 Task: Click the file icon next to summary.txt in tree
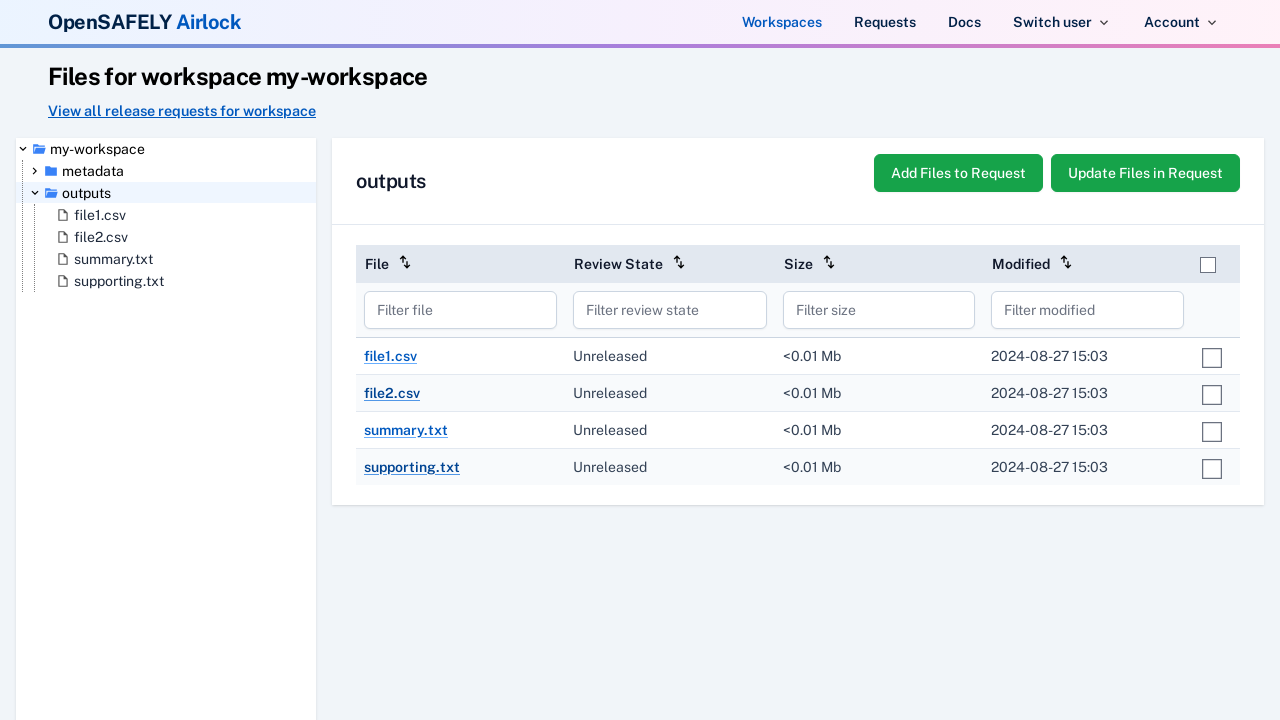coord(63,259)
